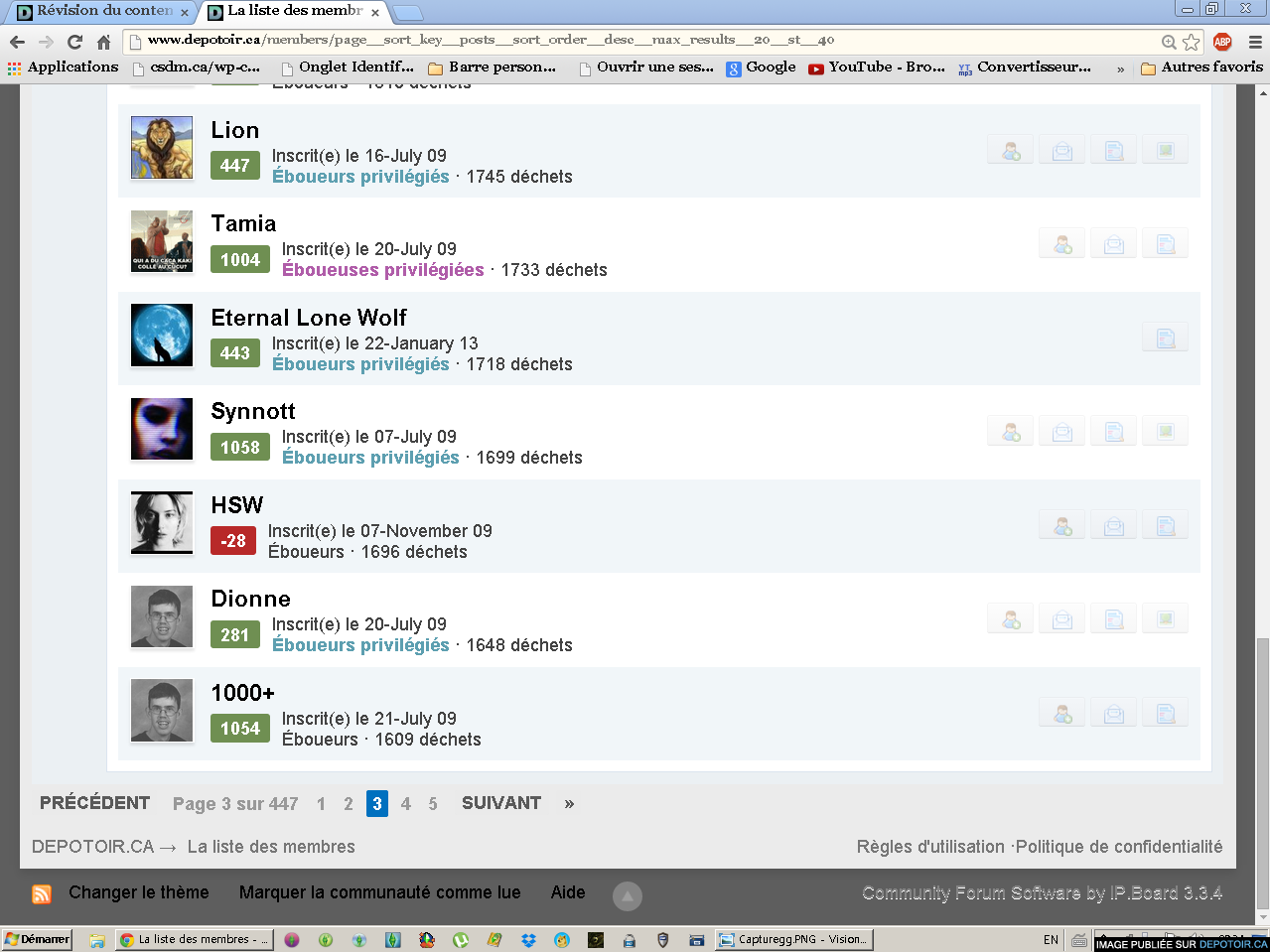Click the SUIVANT next page link
Screen dimensions: 1270x952
pyautogui.click(x=500, y=803)
